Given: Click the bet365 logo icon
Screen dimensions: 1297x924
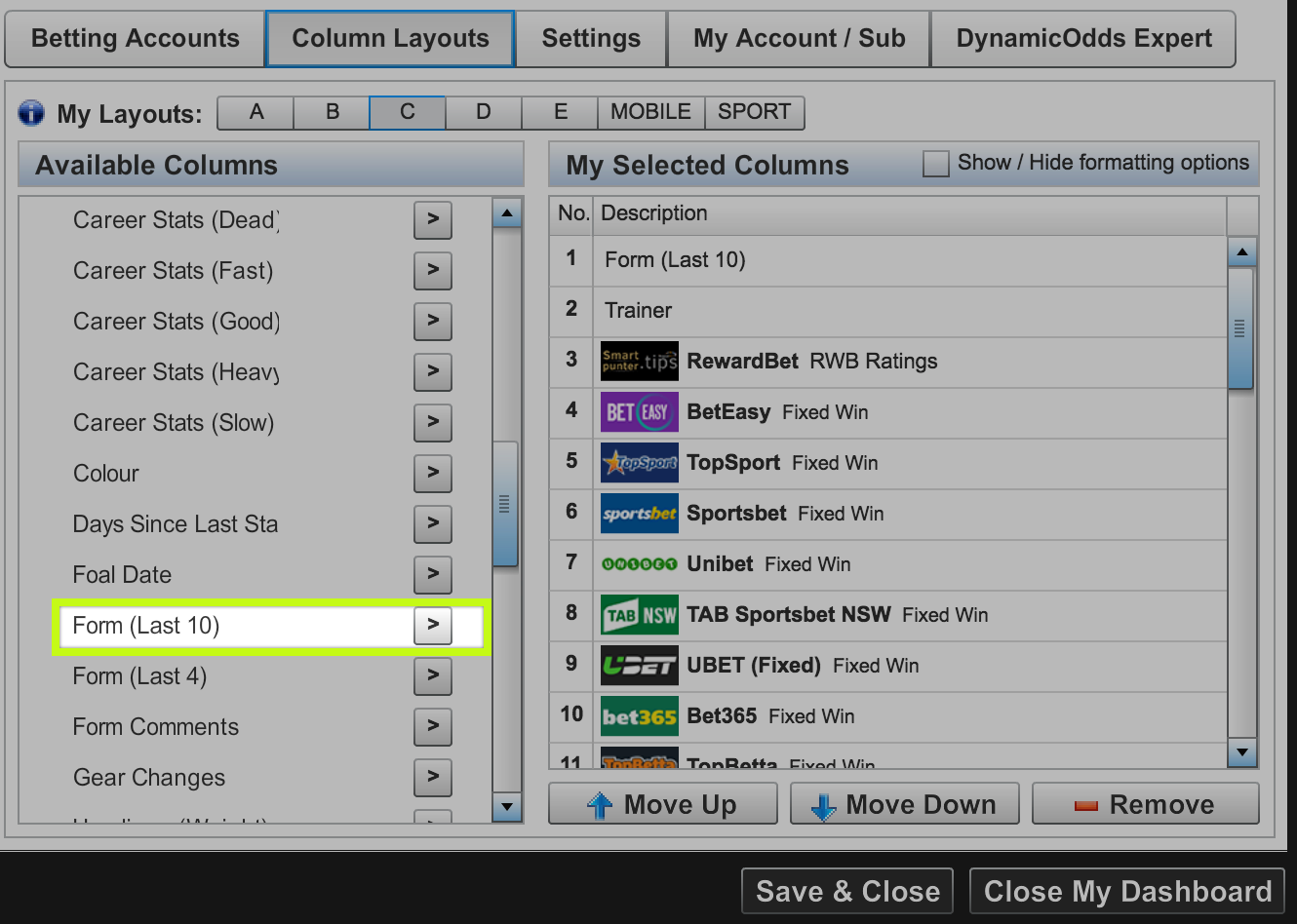Looking at the screenshot, I should pyautogui.click(x=639, y=716).
